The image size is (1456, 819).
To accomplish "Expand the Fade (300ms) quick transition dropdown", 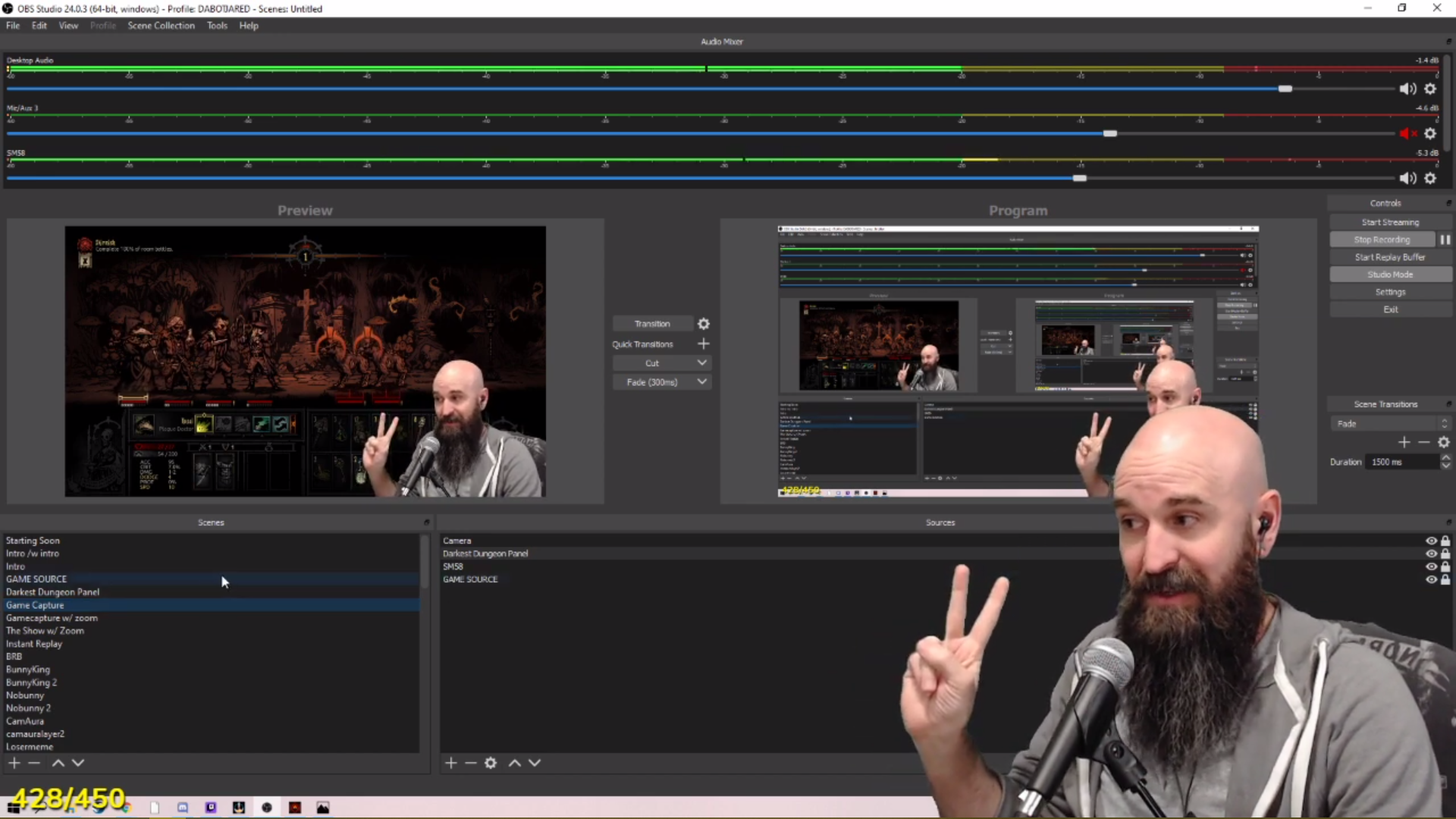I will coord(701,382).
